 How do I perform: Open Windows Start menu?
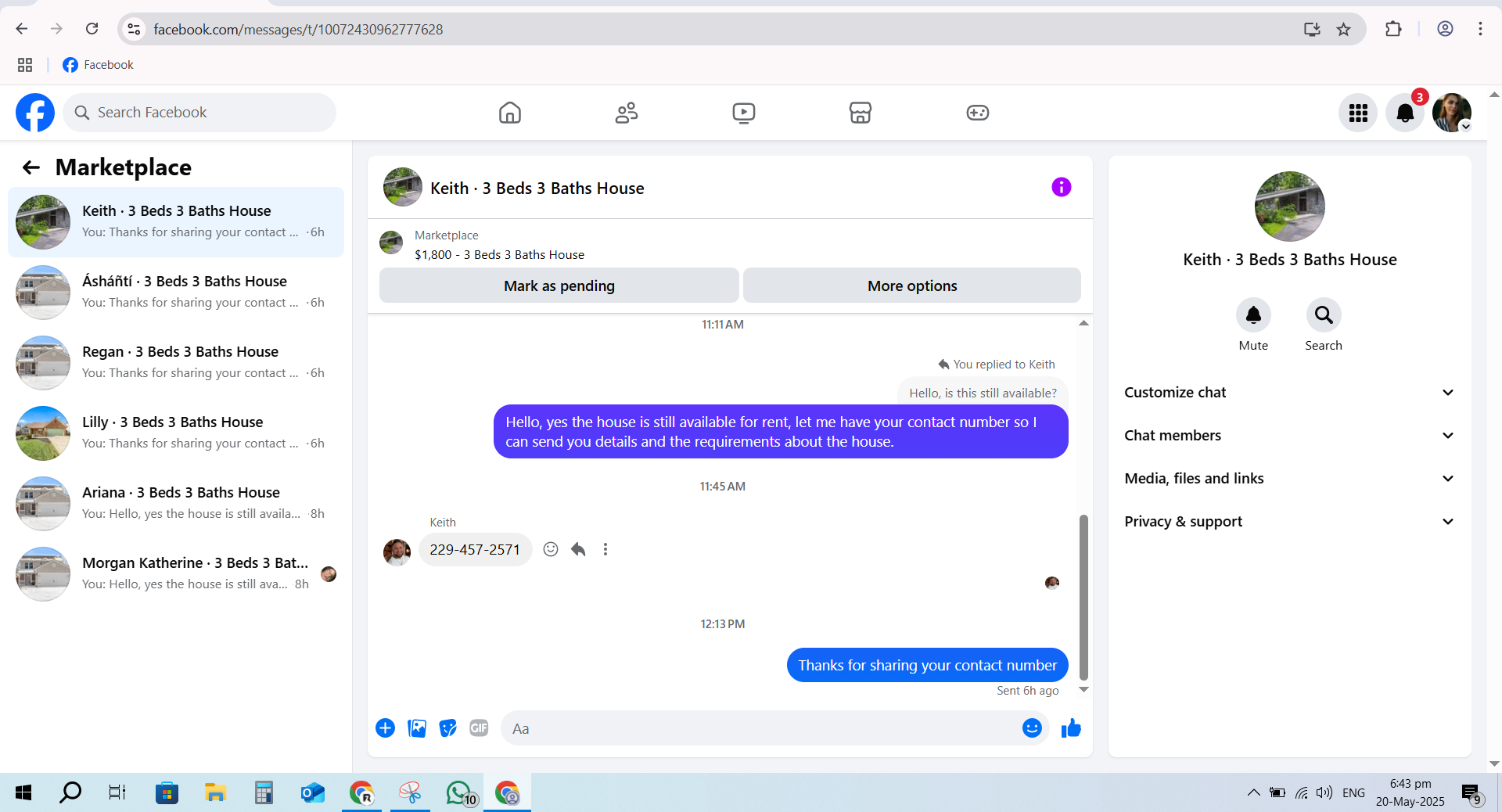click(23, 792)
